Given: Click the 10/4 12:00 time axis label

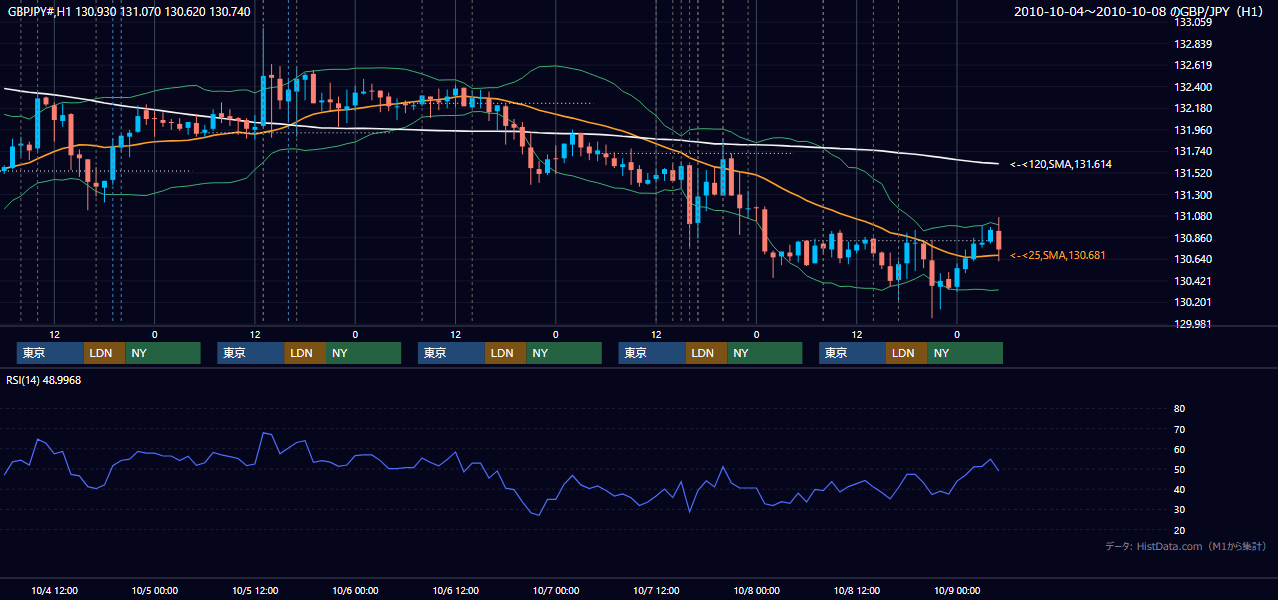Looking at the screenshot, I should pos(55,591).
